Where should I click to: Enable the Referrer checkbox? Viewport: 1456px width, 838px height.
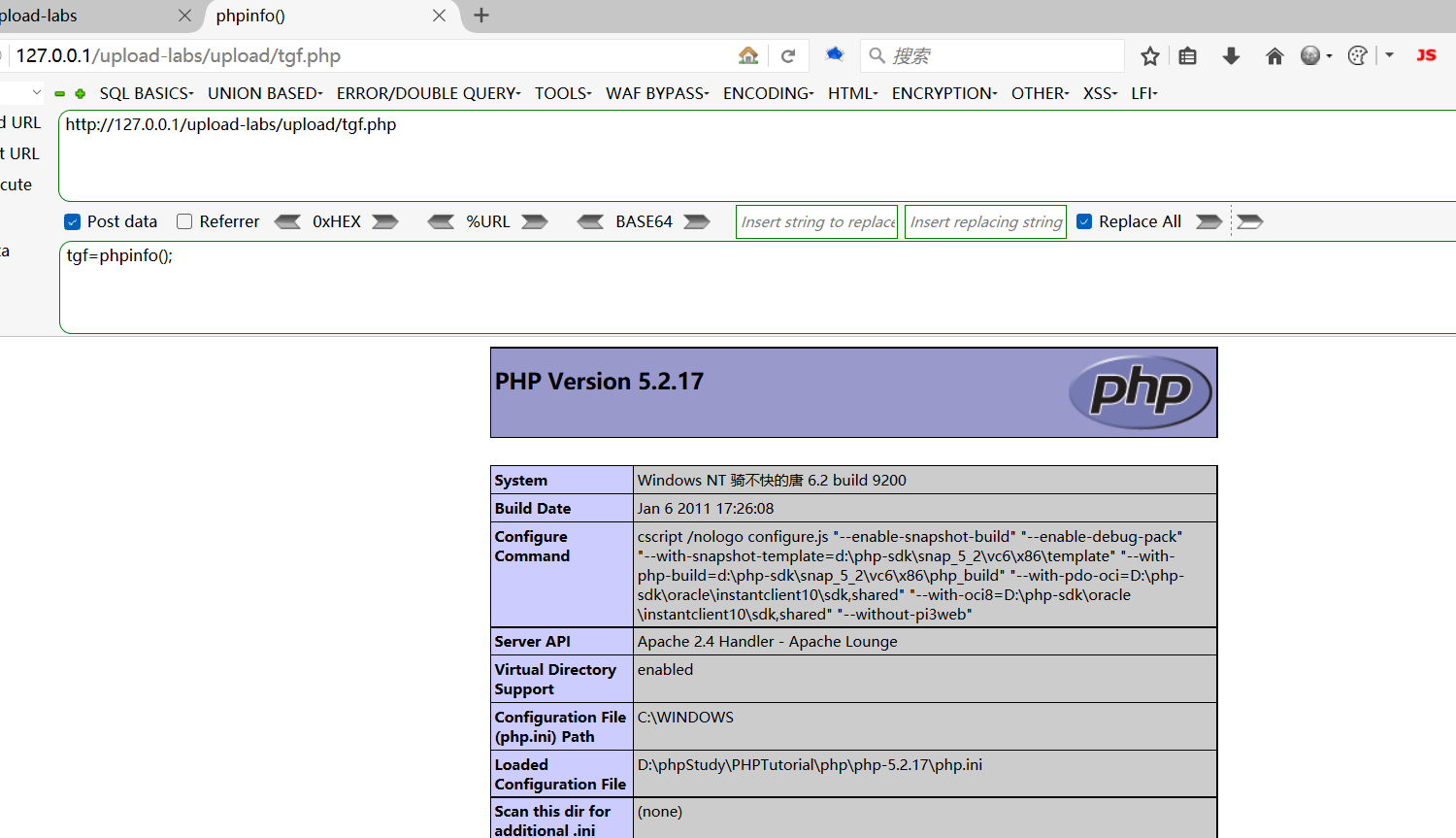[184, 221]
